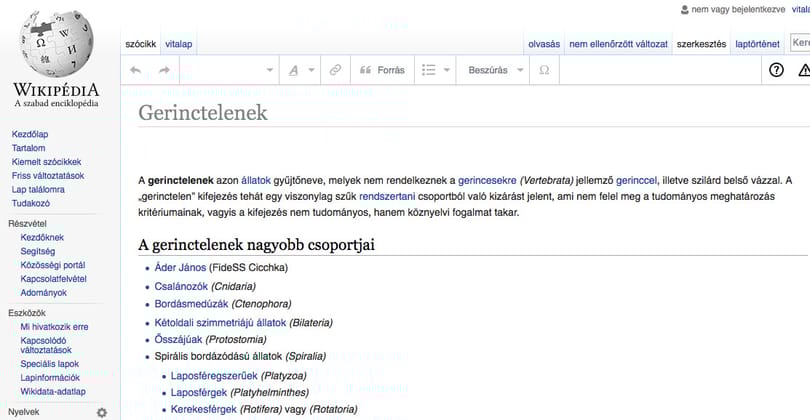Viewport: 810px width, 420px height.
Task: Click the Segítség help link
Action: (x=38, y=251)
